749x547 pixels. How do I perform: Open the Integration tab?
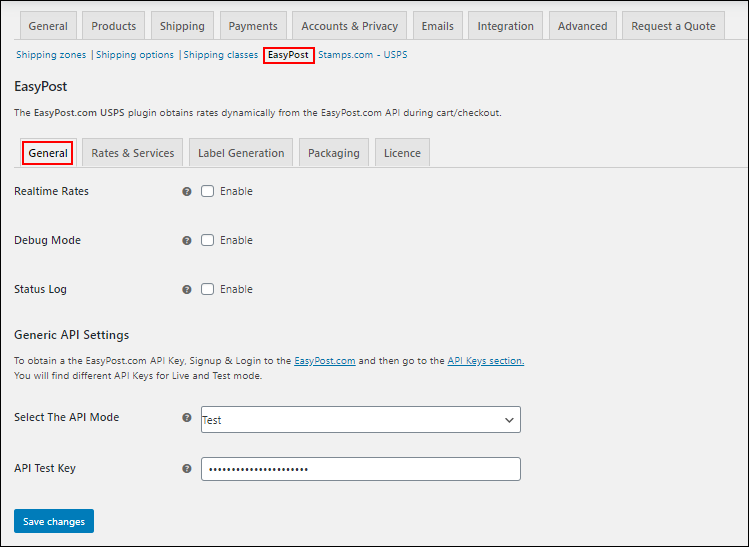[x=505, y=26]
